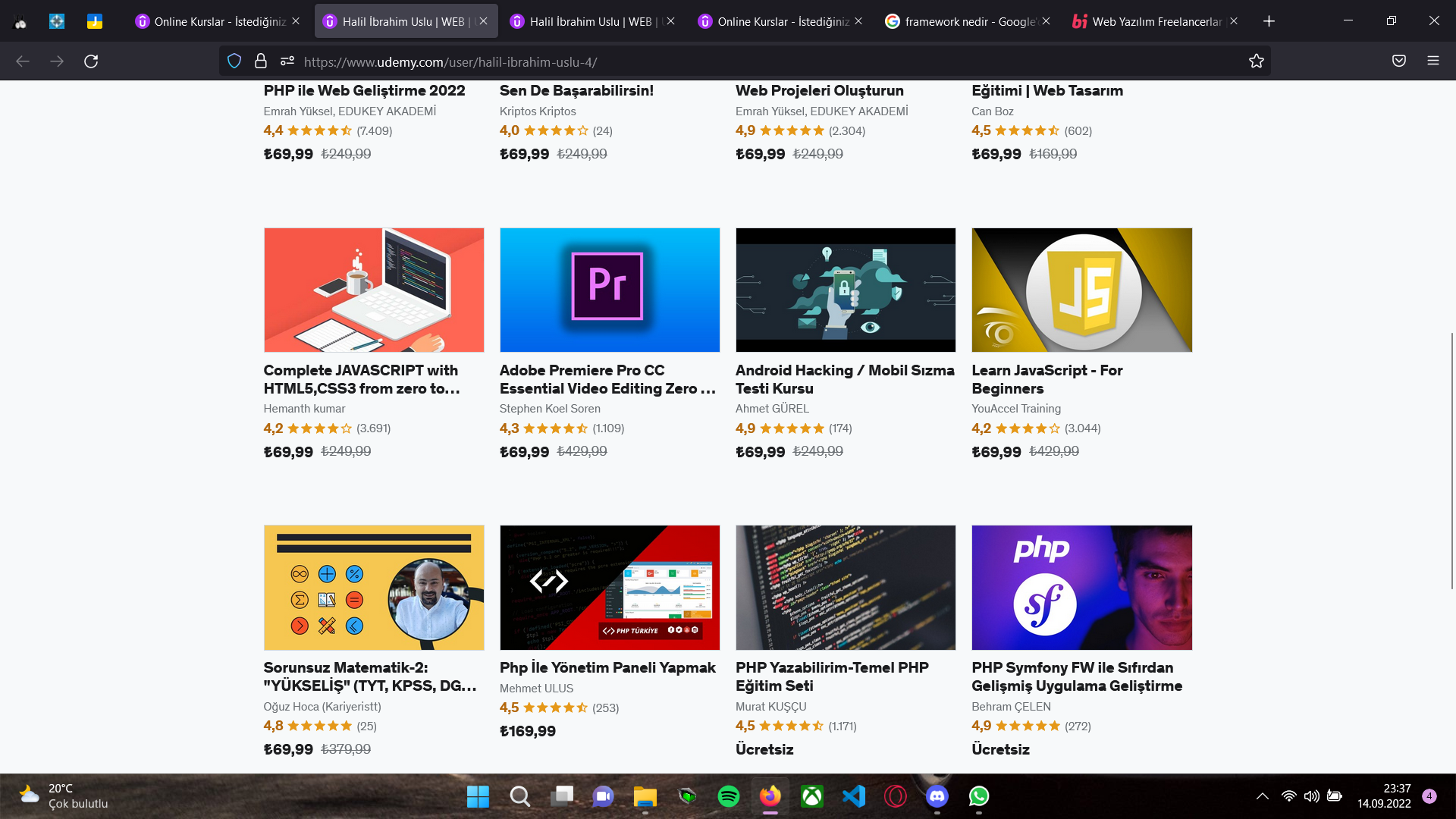The image size is (1456, 819).
Task: Open Sorunsuz Matematik-2 course title
Action: click(370, 676)
